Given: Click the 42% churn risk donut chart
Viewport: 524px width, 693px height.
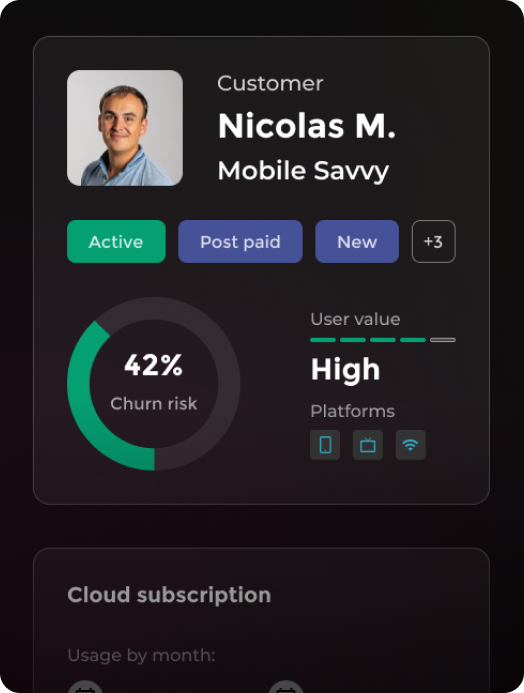Looking at the screenshot, I should click(154, 384).
